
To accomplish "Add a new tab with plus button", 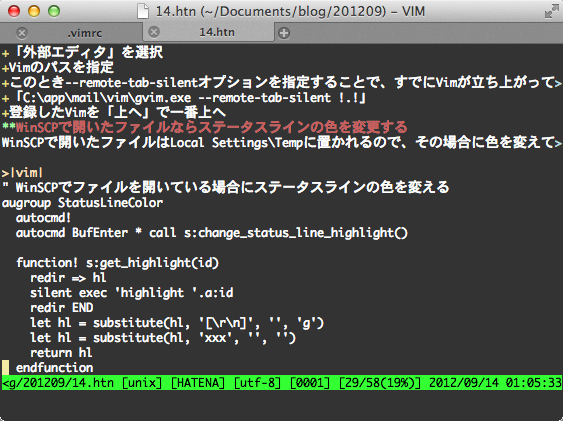I will click(x=284, y=33).
